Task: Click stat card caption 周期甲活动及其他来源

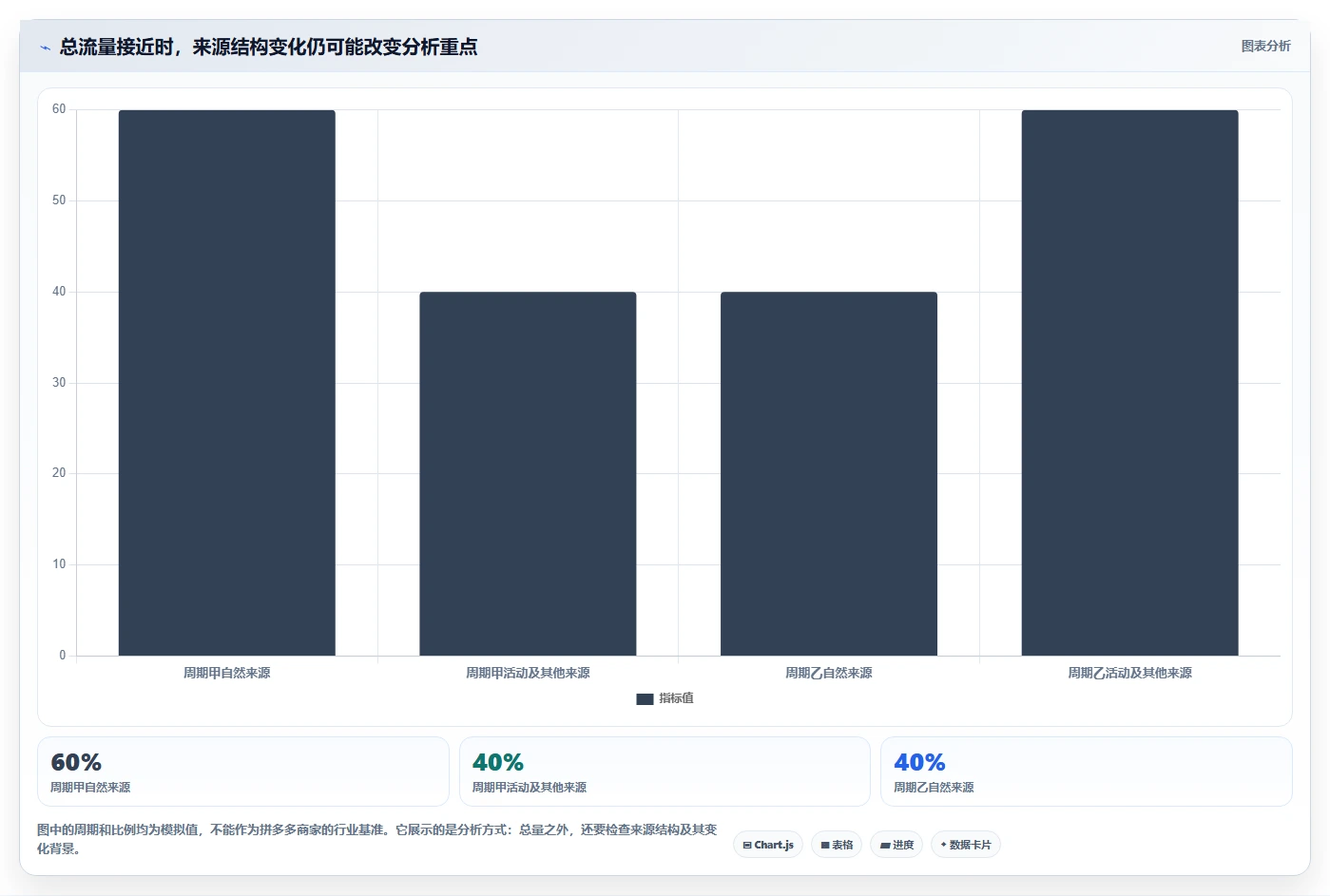Action: point(530,788)
